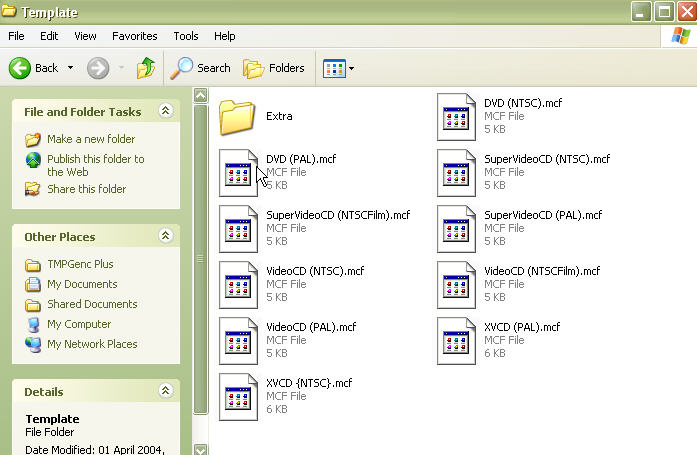
Task: Maximize the Template window
Action: [x=664, y=12]
